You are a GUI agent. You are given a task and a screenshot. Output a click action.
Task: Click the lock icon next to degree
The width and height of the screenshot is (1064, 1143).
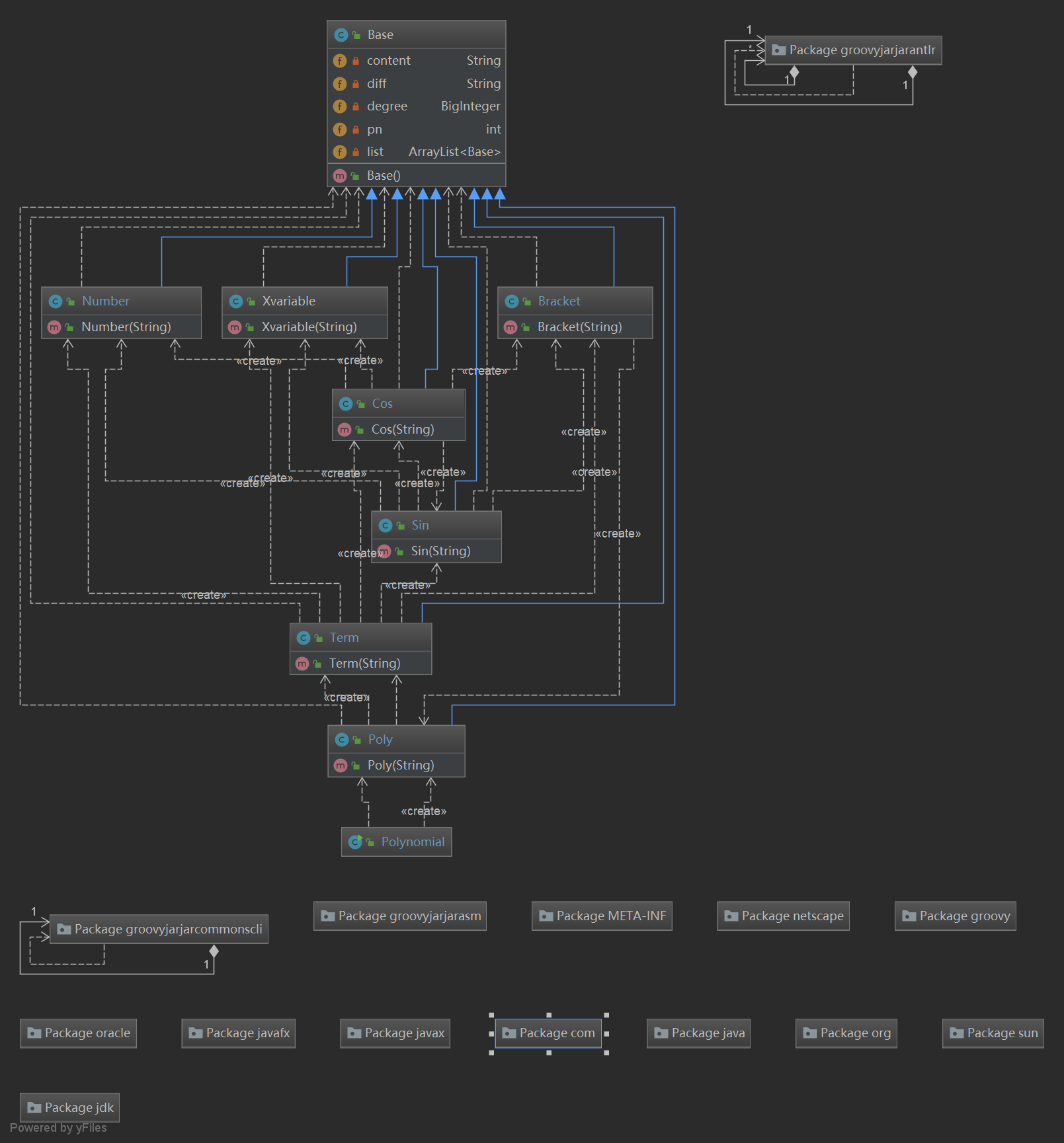(356, 106)
